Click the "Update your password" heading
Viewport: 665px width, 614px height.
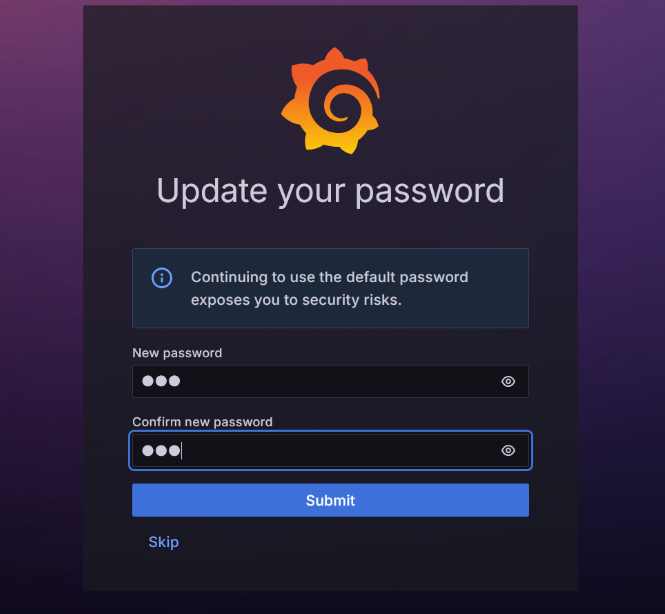[330, 191]
